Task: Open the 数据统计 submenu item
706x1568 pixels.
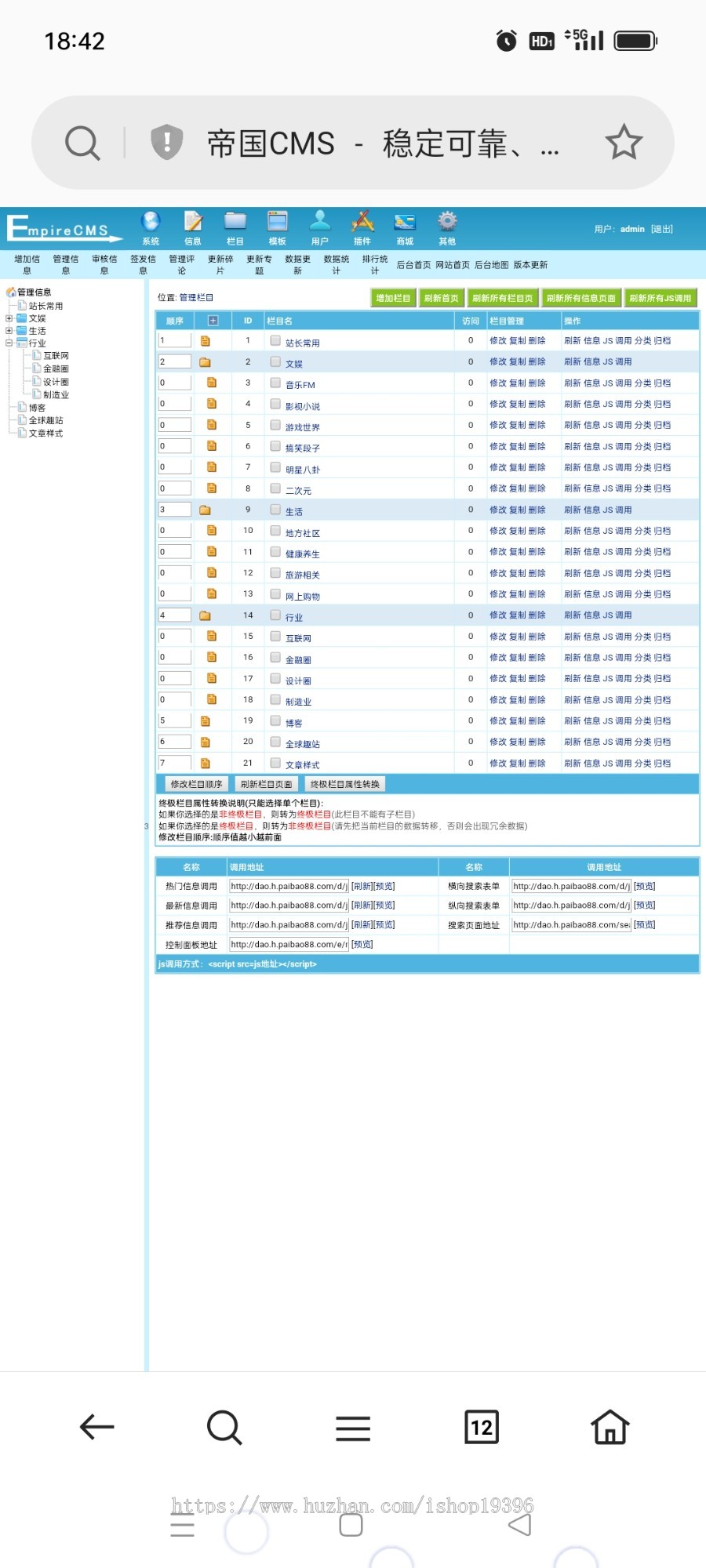Action: [337, 264]
